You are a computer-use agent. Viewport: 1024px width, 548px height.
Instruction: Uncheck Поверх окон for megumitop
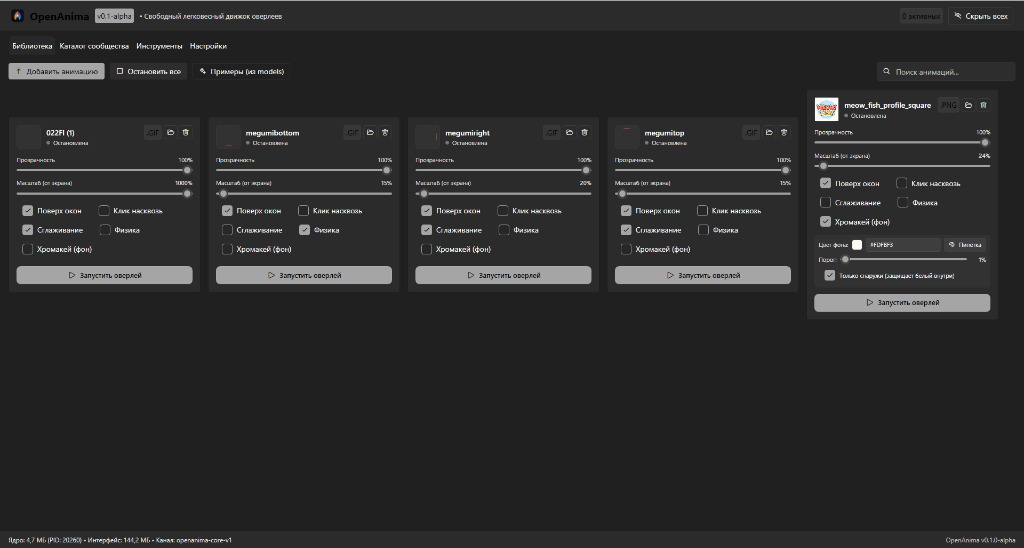tap(626, 210)
